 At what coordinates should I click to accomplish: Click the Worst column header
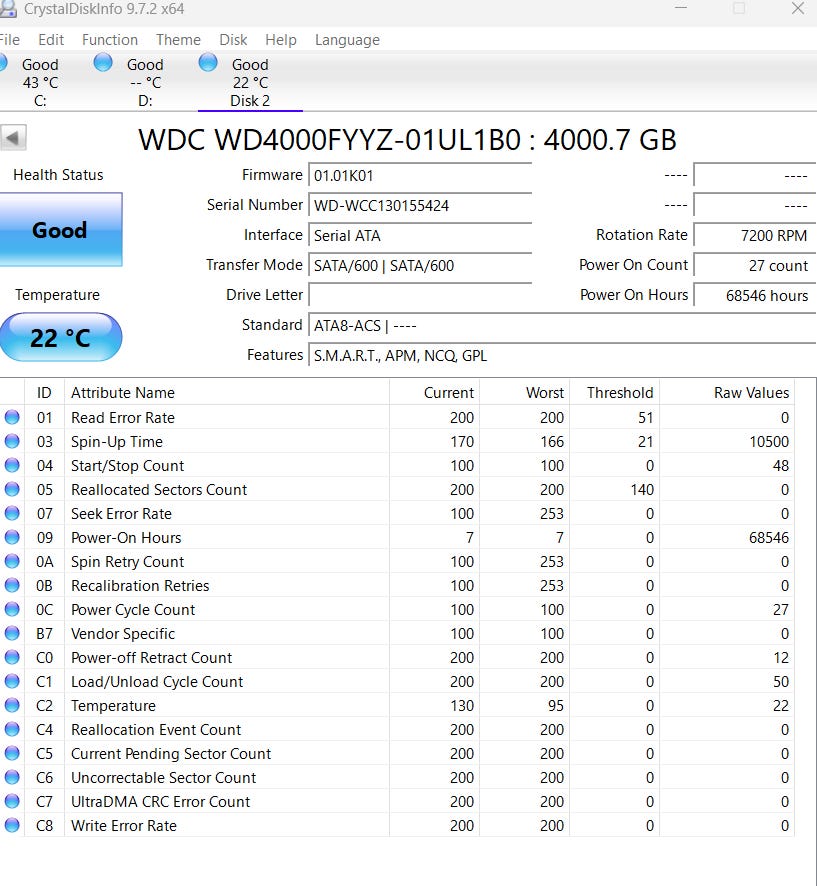[x=524, y=393]
